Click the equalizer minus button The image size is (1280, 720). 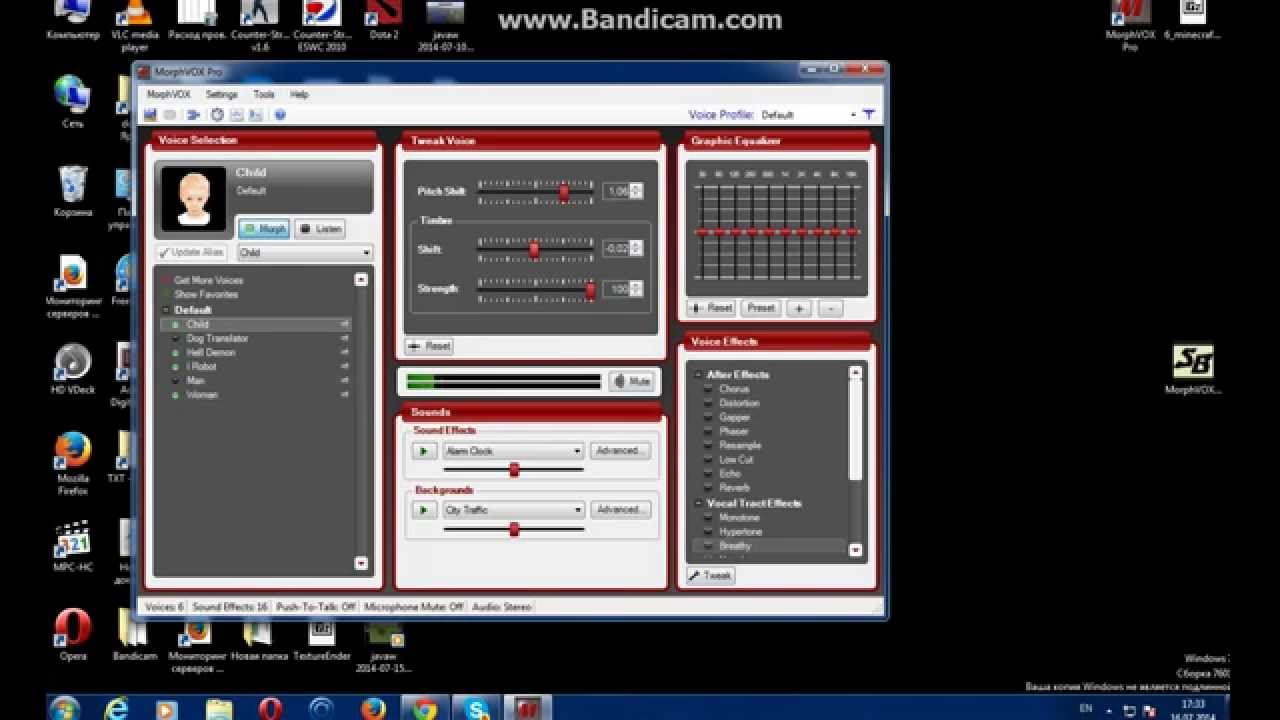point(830,308)
